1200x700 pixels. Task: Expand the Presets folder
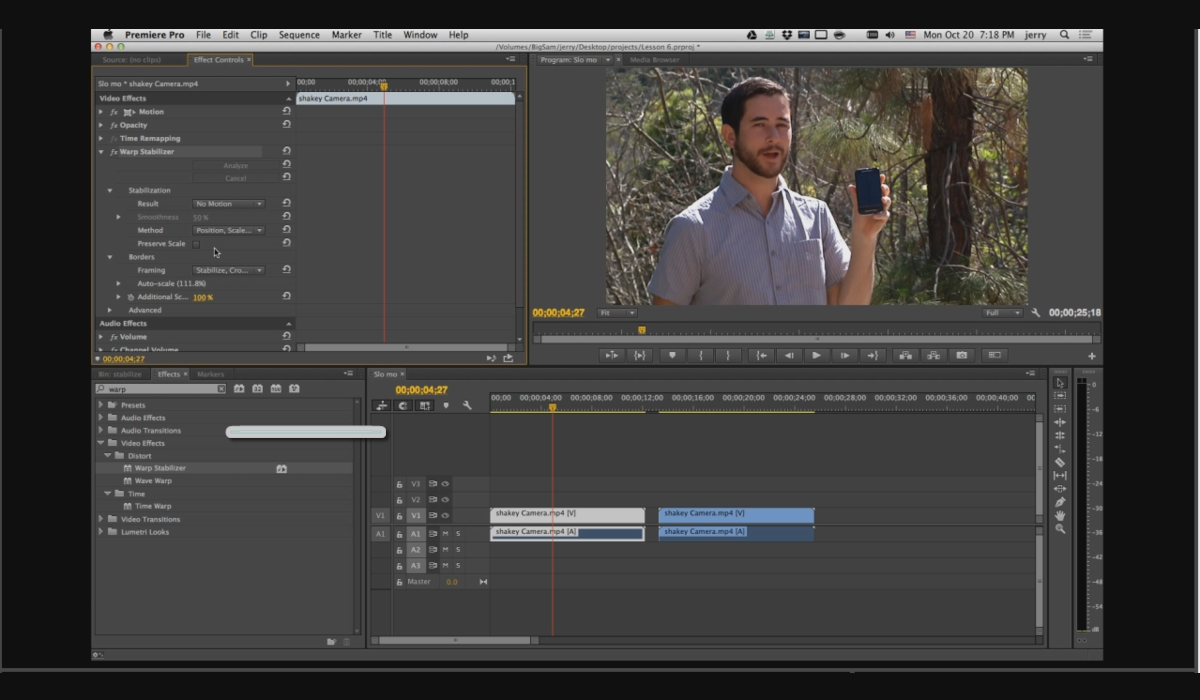(x=101, y=405)
